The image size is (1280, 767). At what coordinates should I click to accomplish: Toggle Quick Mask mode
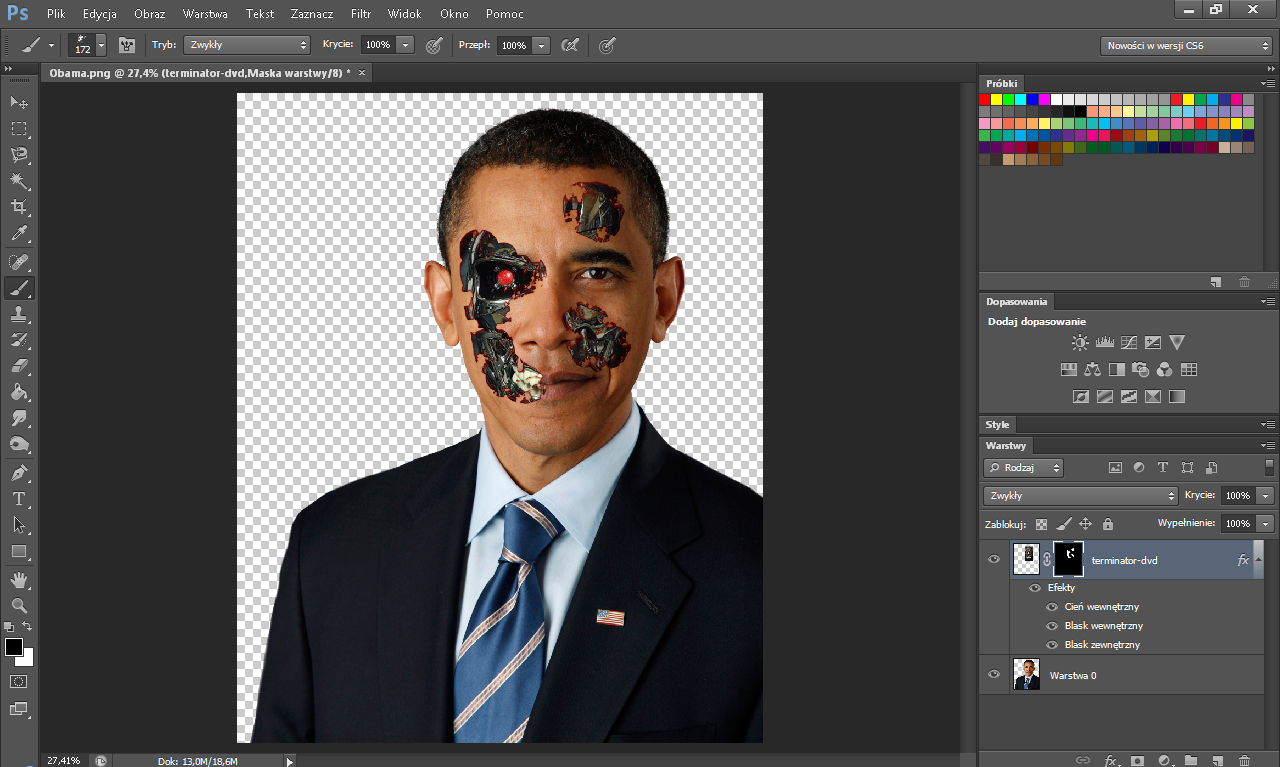click(18, 681)
